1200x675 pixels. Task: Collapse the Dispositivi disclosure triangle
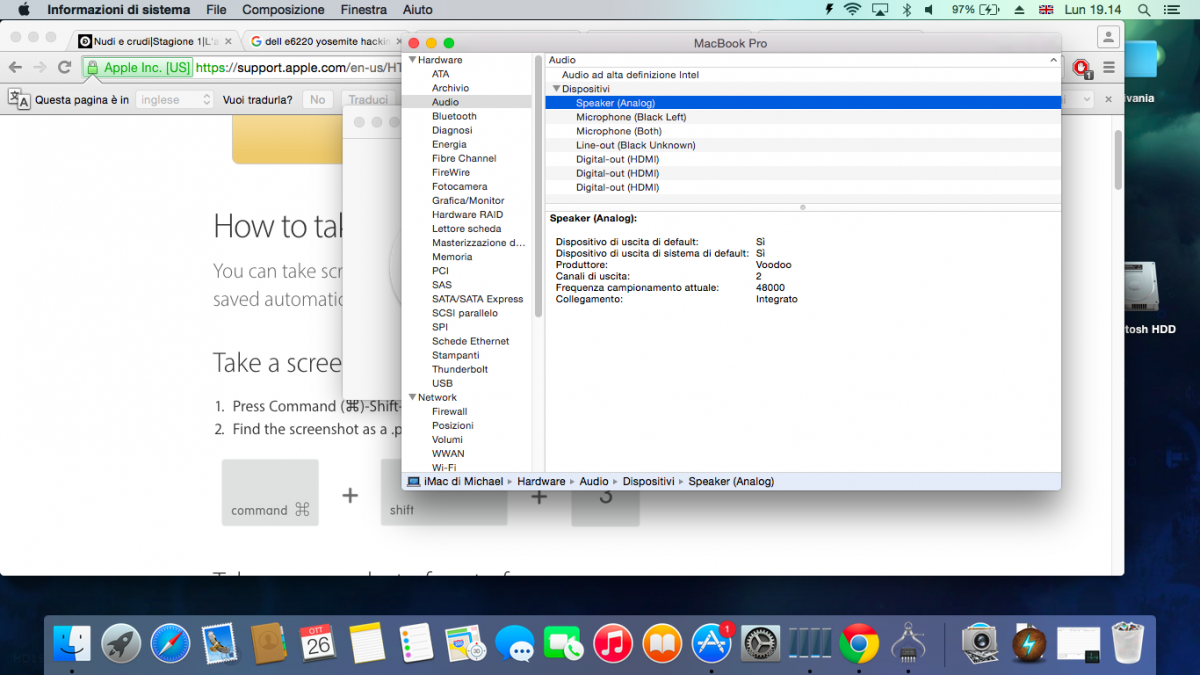click(x=556, y=89)
